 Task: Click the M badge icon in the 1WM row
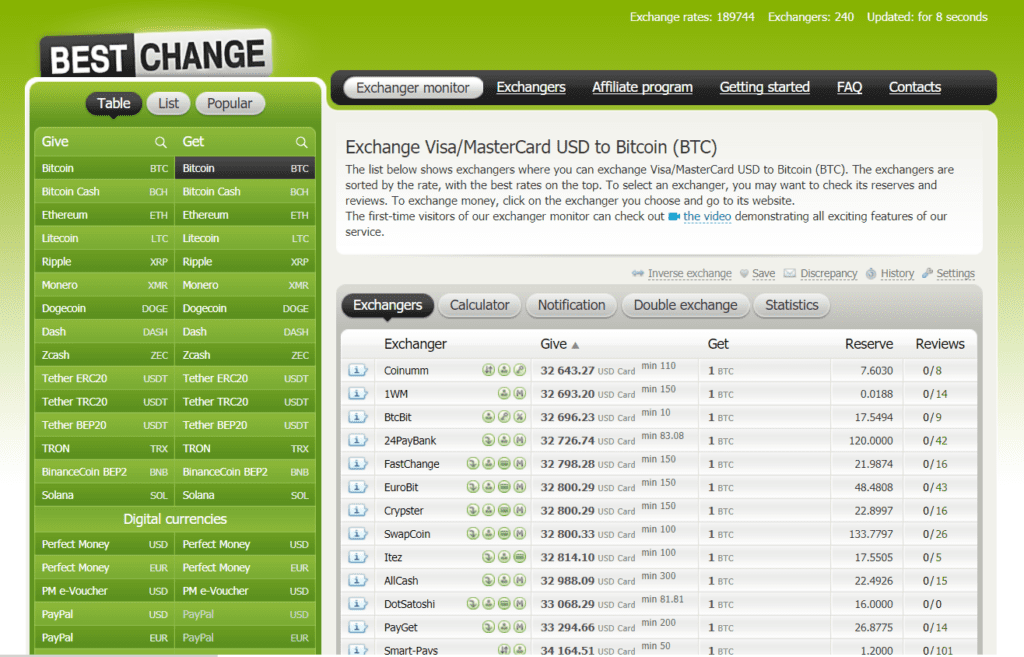click(520, 393)
